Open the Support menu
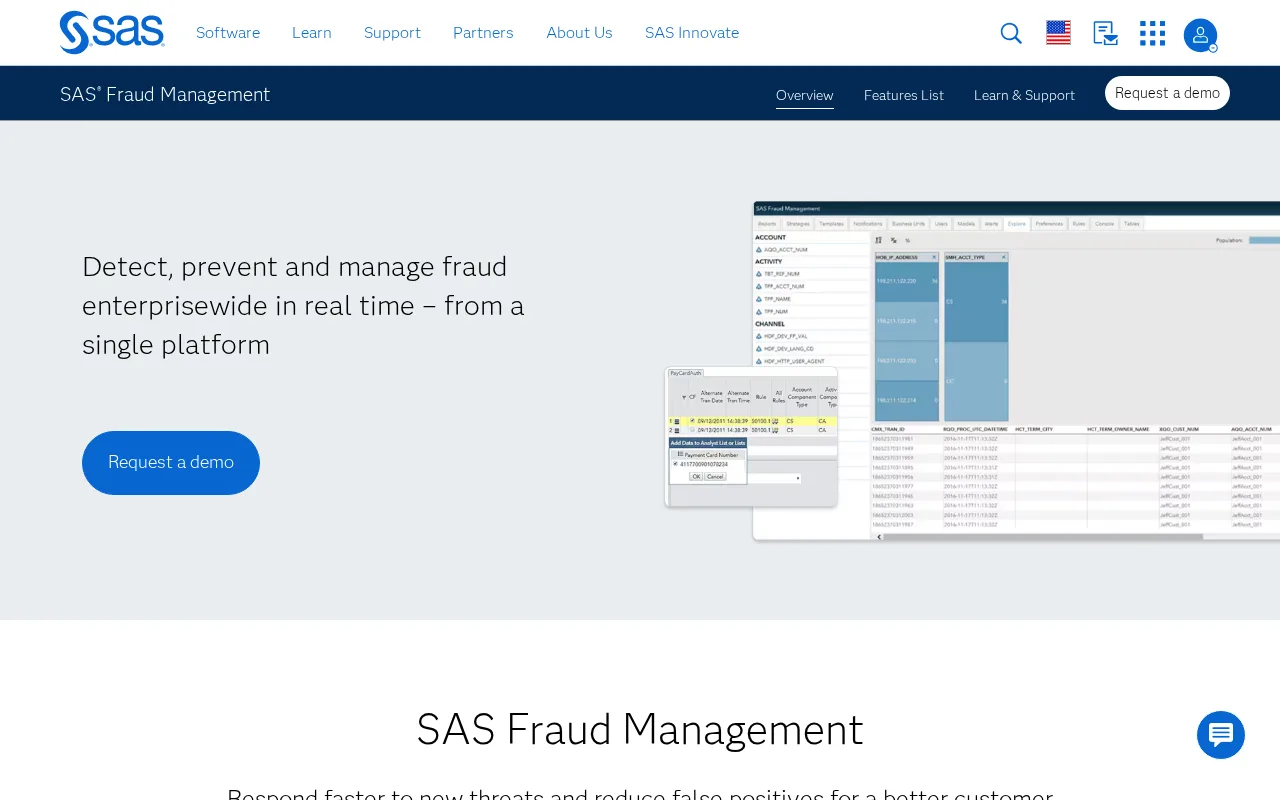 392,33
